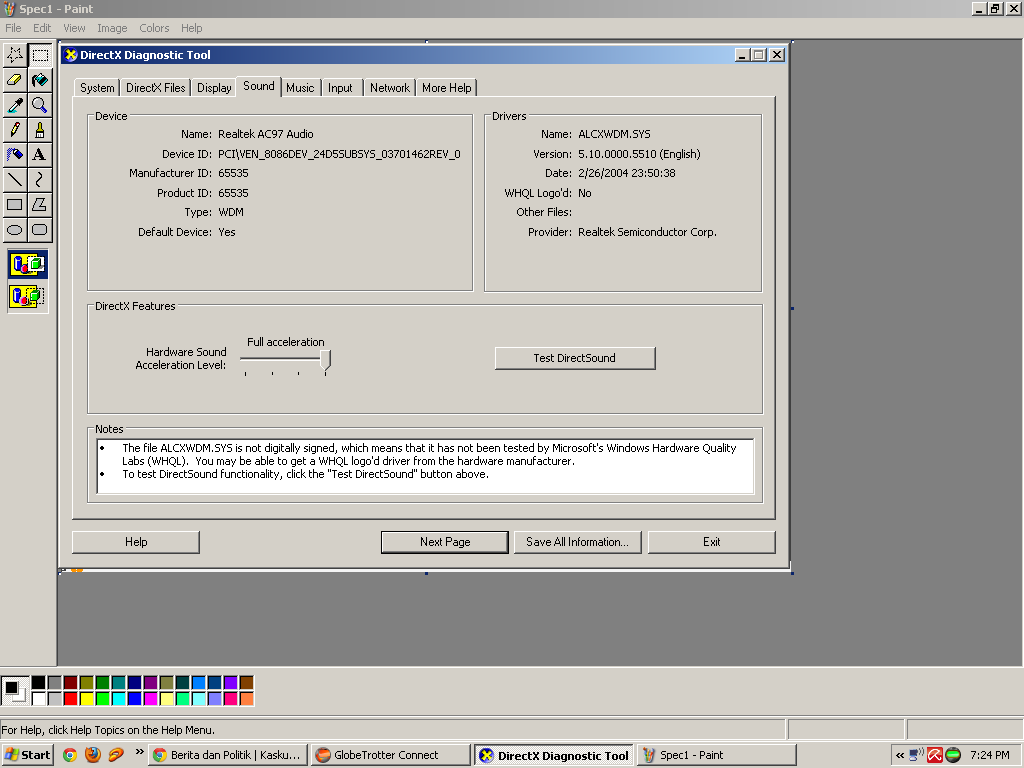Switch to Spec1 - Paint taskbar button
The height and width of the screenshot is (768, 1024).
(x=716, y=755)
